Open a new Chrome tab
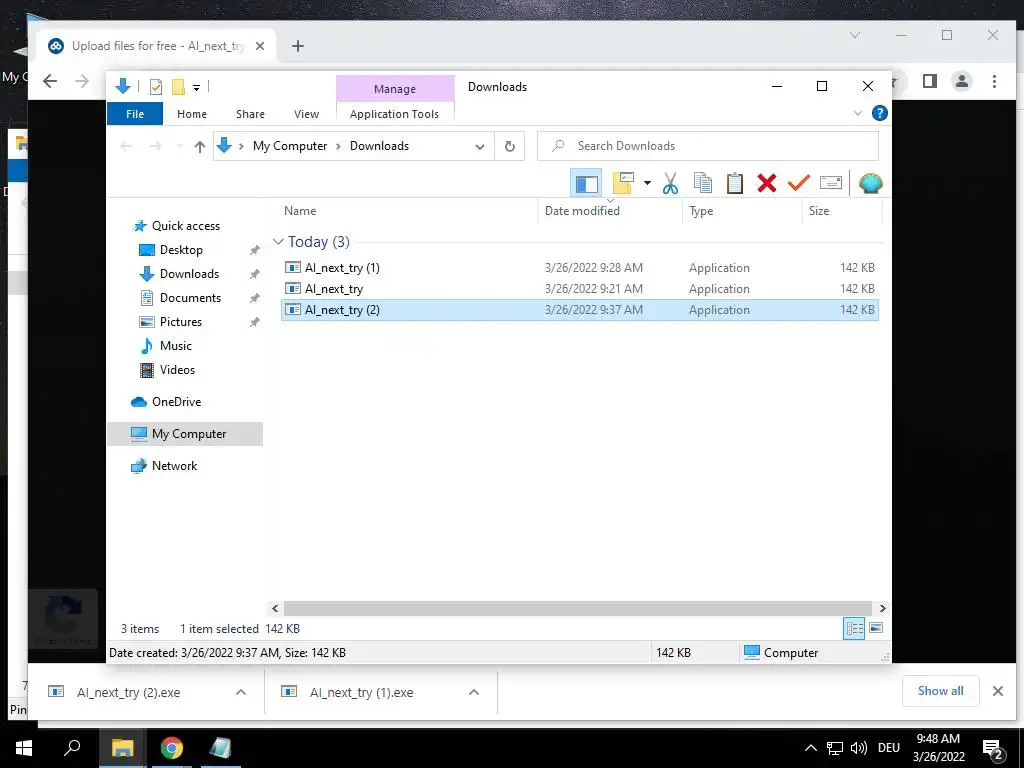 tap(298, 46)
